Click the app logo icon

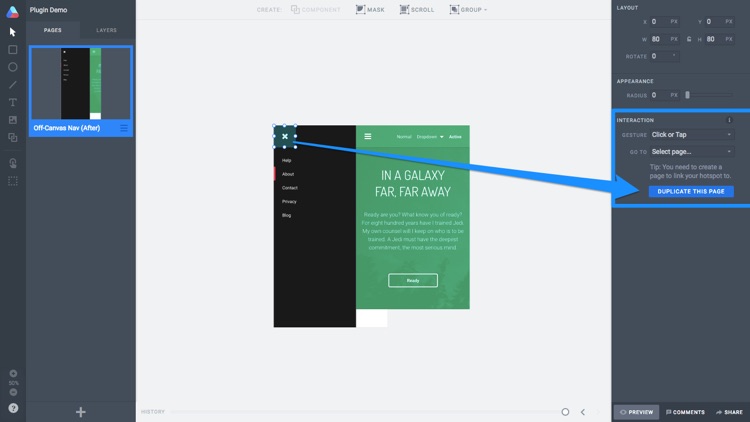[12, 11]
